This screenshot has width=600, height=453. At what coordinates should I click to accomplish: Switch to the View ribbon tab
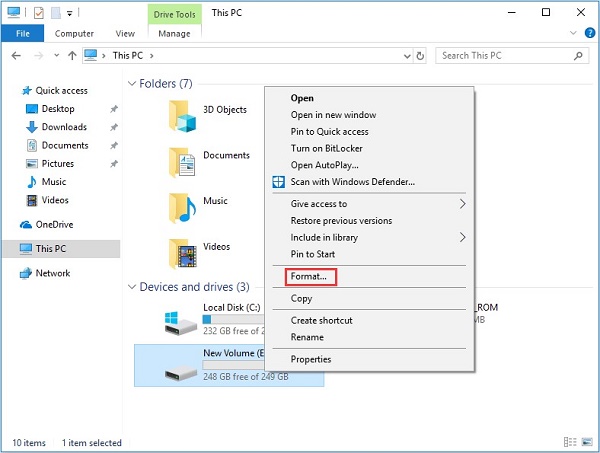(x=125, y=33)
